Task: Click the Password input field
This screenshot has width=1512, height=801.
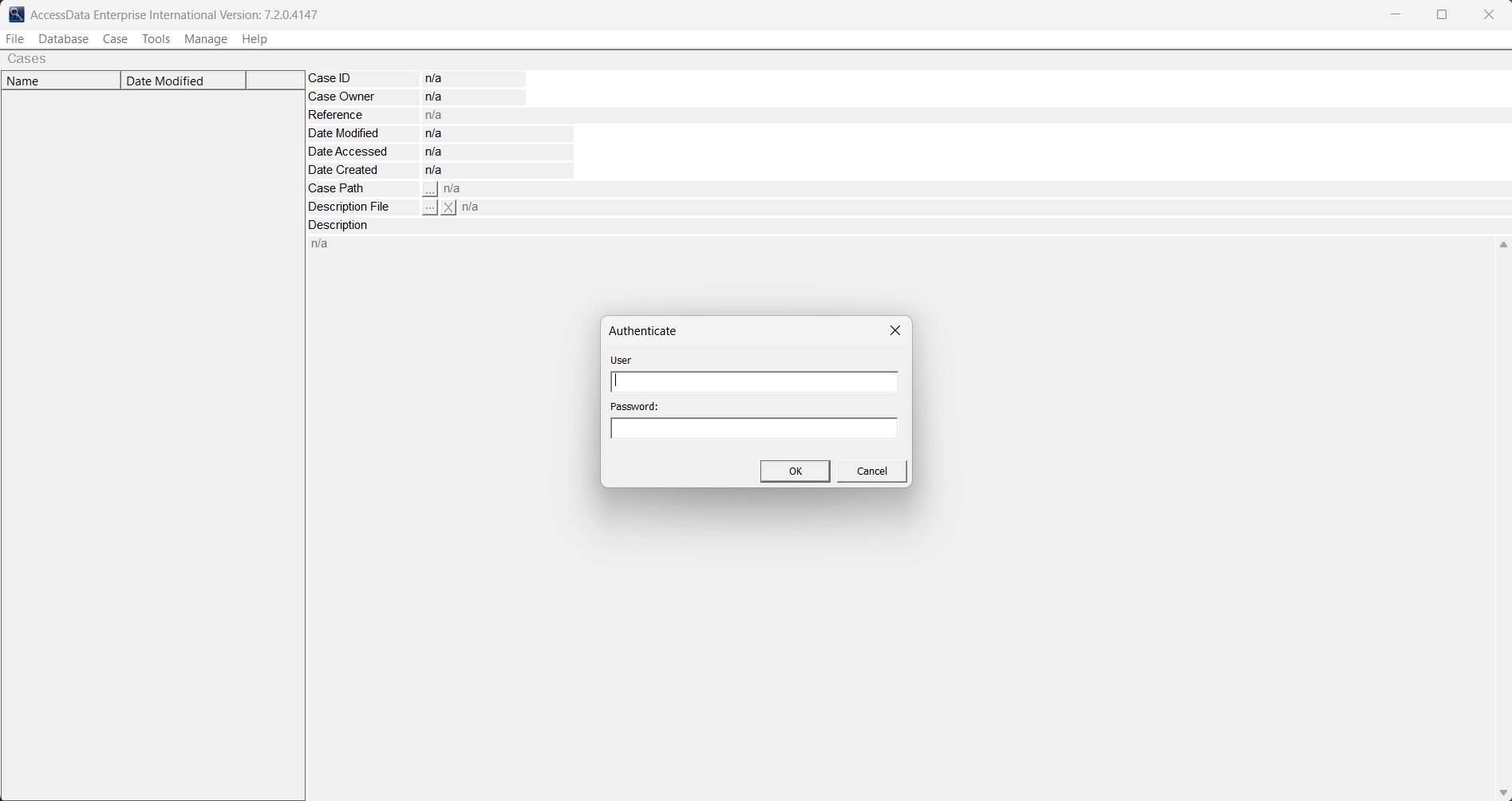Action: pos(754,428)
